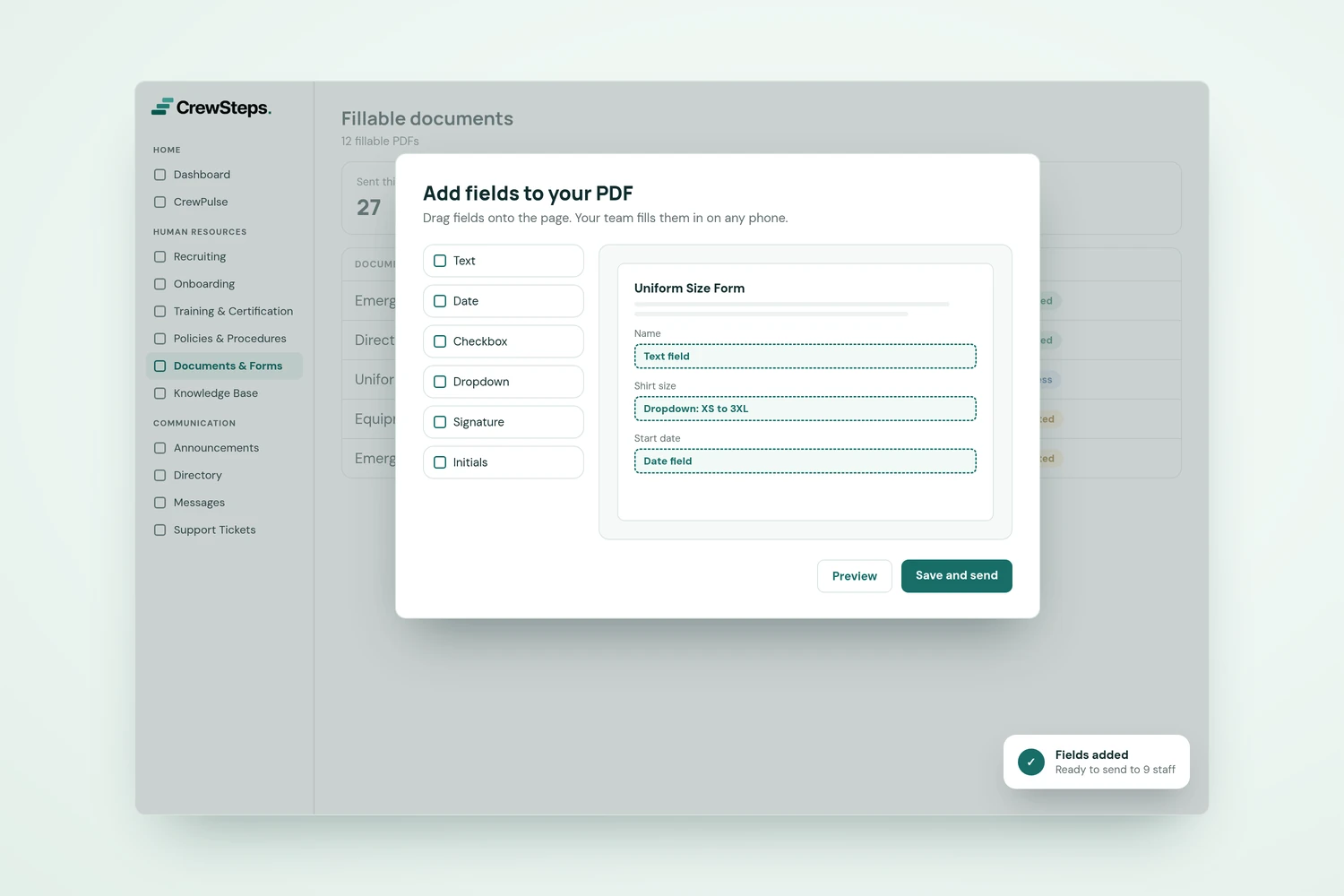This screenshot has height=896, width=1344.
Task: Click the Onboarding sidebar icon
Action: pos(159,284)
